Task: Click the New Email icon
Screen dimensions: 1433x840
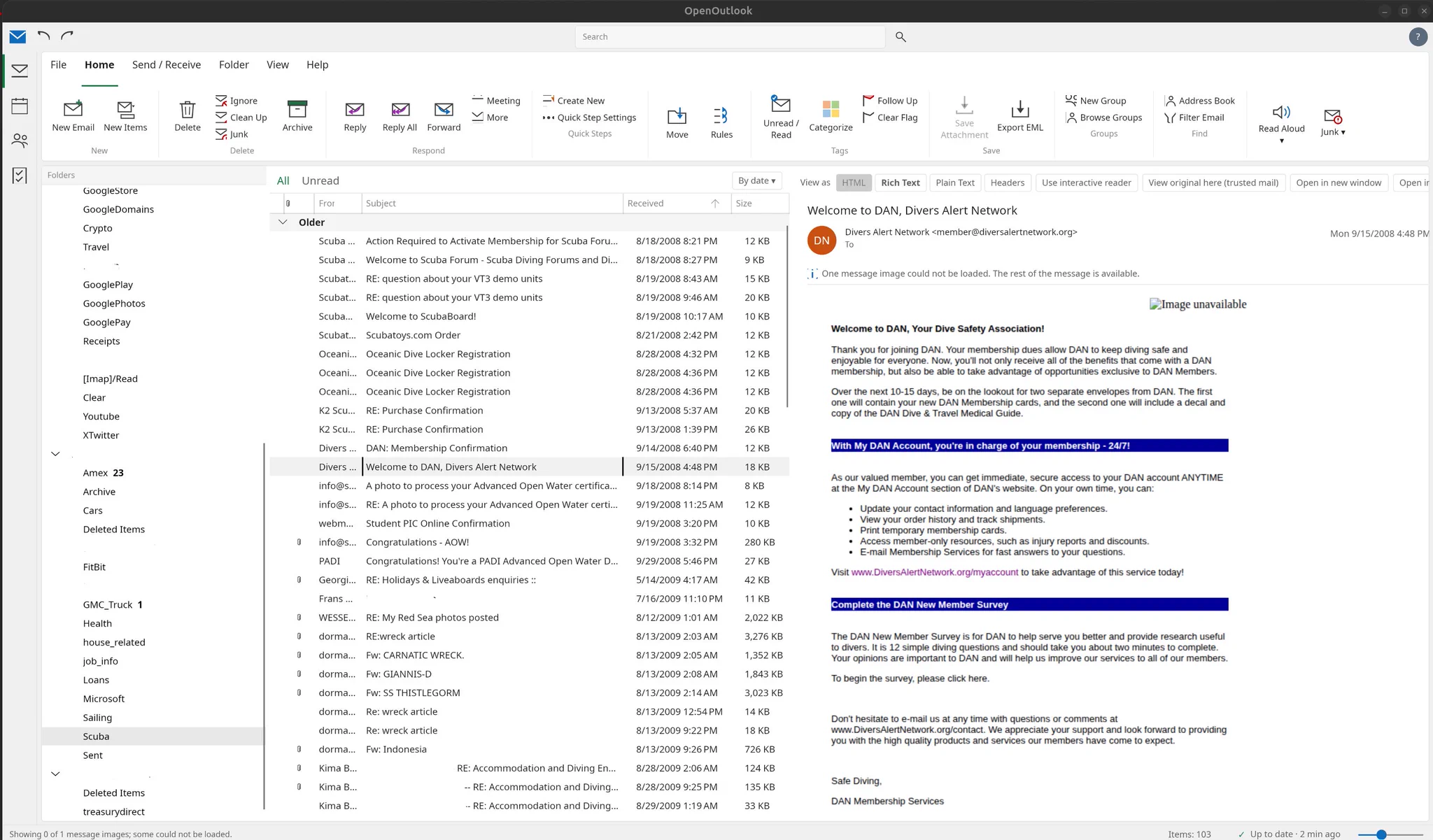Action: pyautogui.click(x=73, y=108)
